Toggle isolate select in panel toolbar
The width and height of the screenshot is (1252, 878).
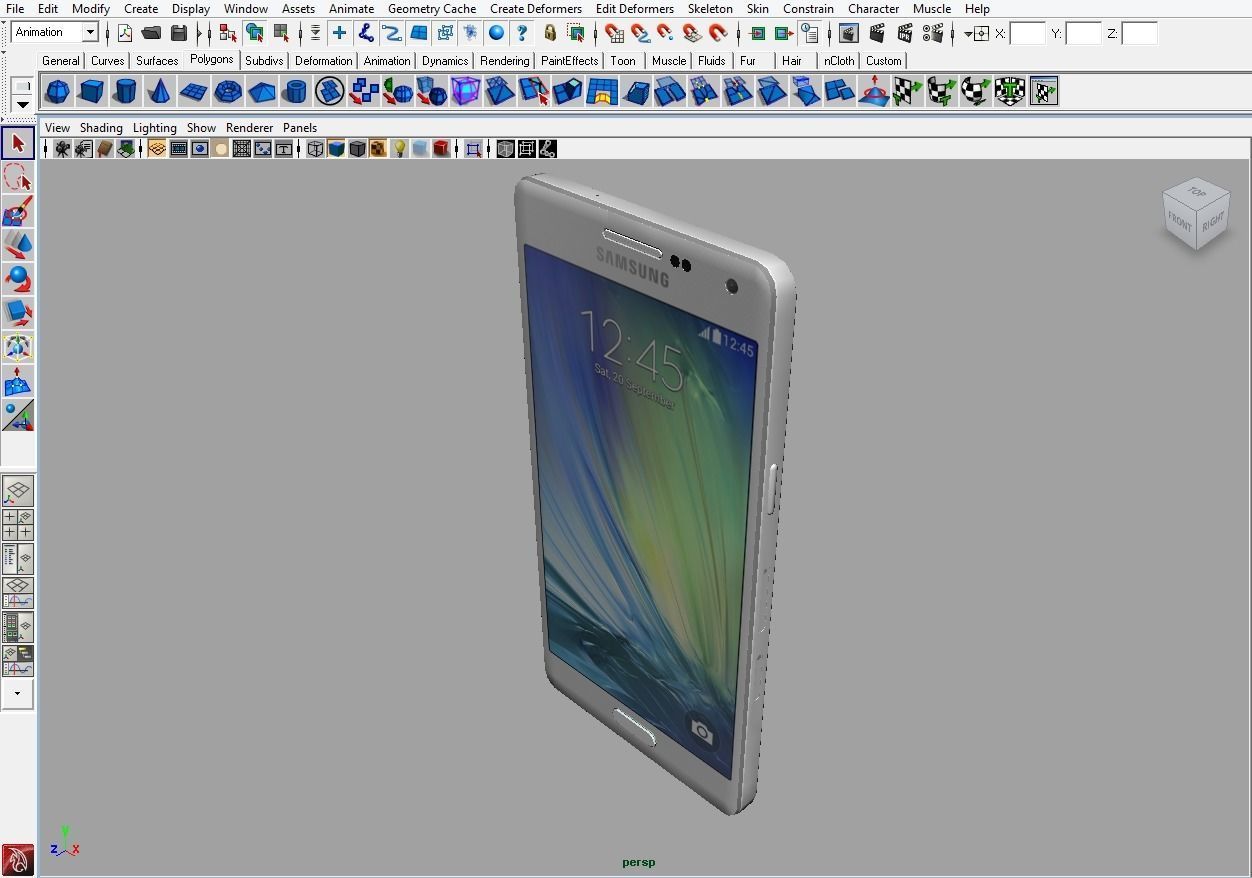click(x=473, y=149)
